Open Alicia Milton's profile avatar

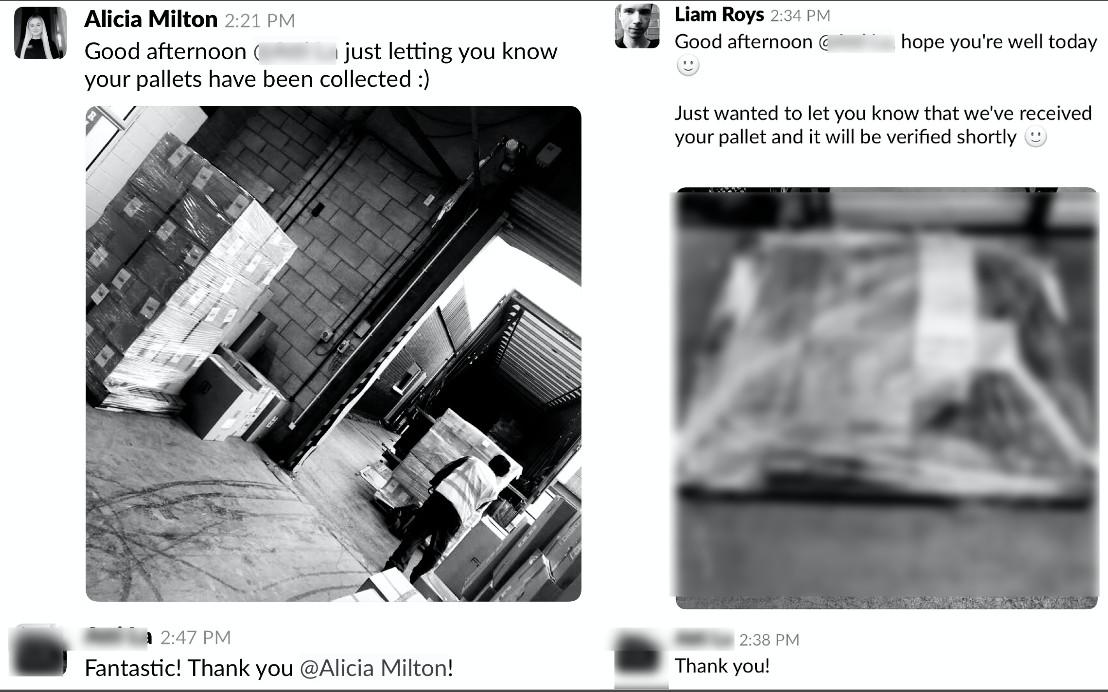(40, 33)
